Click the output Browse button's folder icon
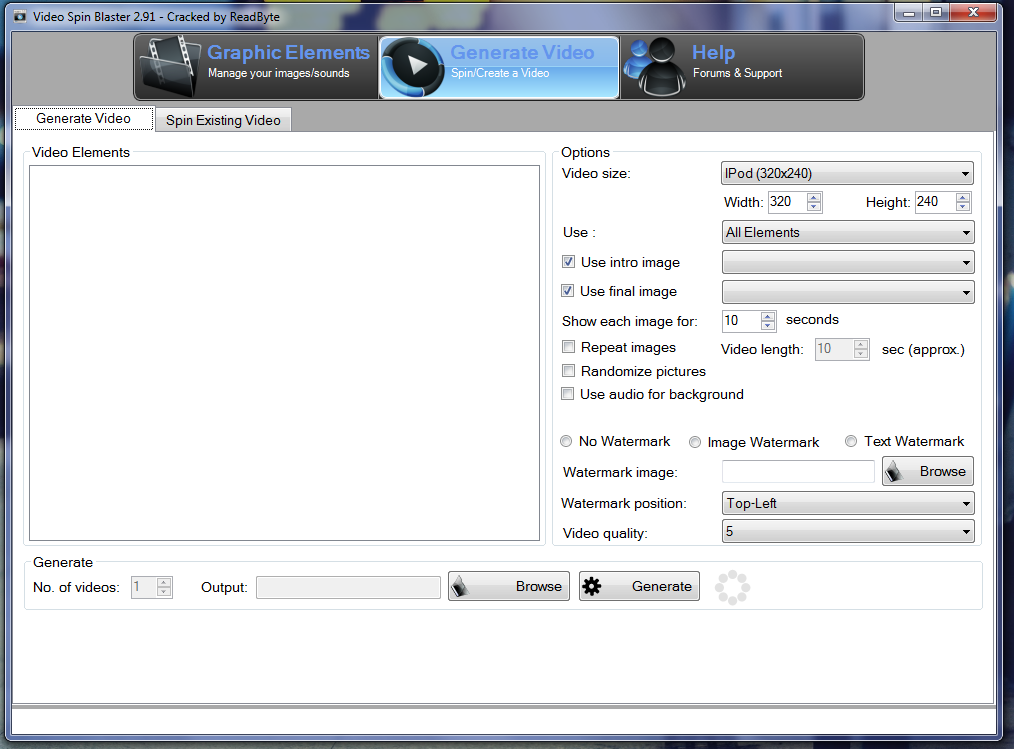Screen dimensions: 1014x749 461,587
